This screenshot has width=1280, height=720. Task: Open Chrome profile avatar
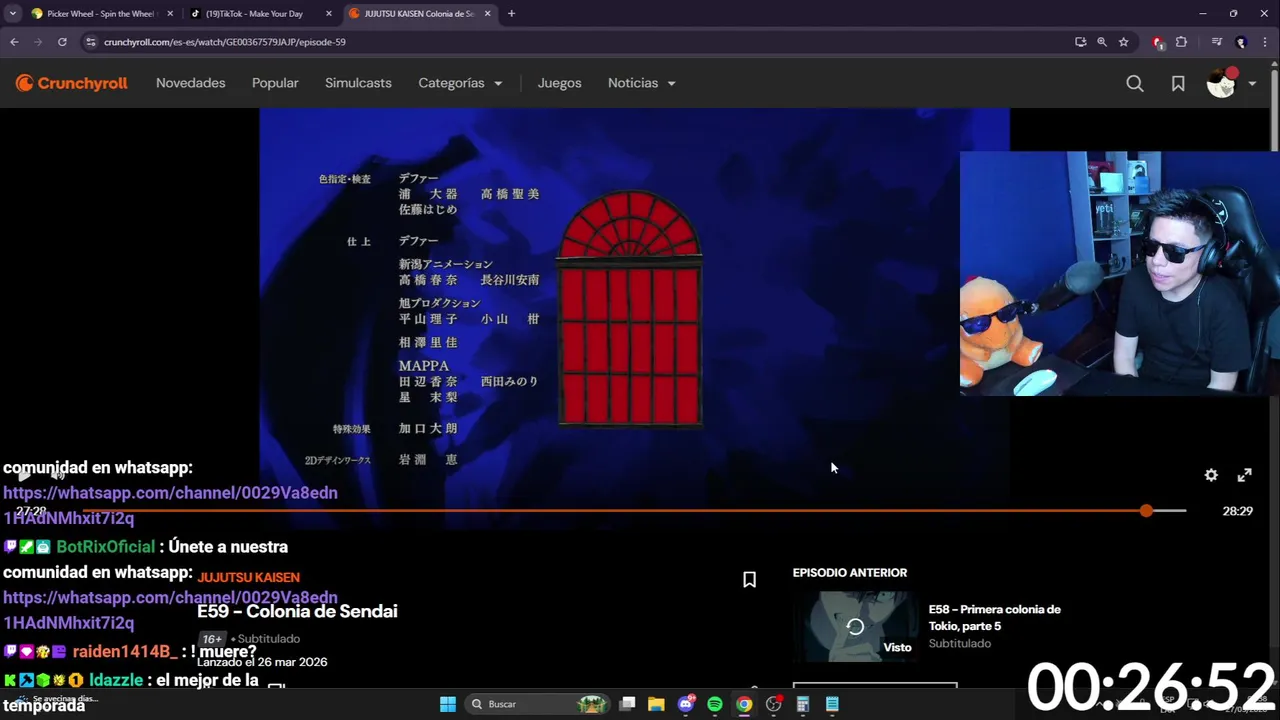[1241, 42]
